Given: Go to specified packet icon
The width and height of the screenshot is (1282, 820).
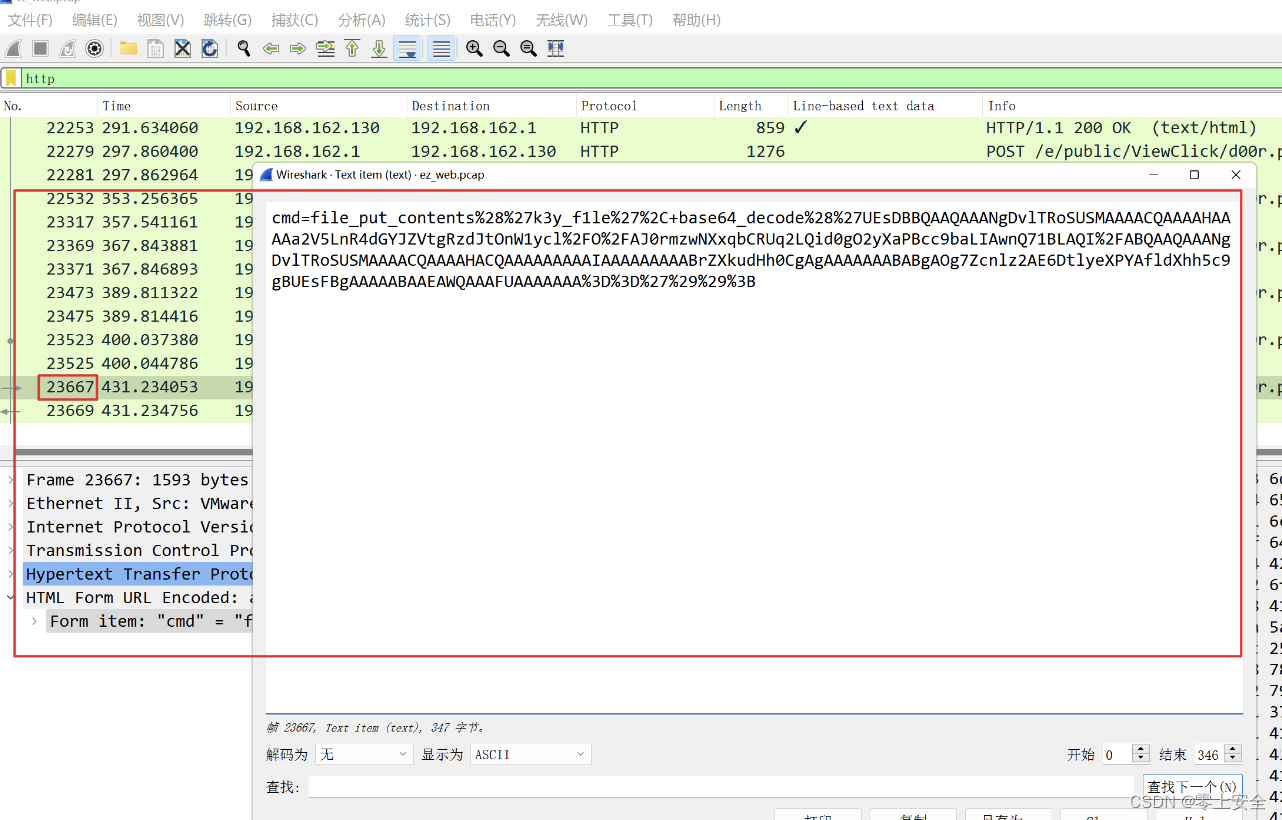Looking at the screenshot, I should point(325,48).
